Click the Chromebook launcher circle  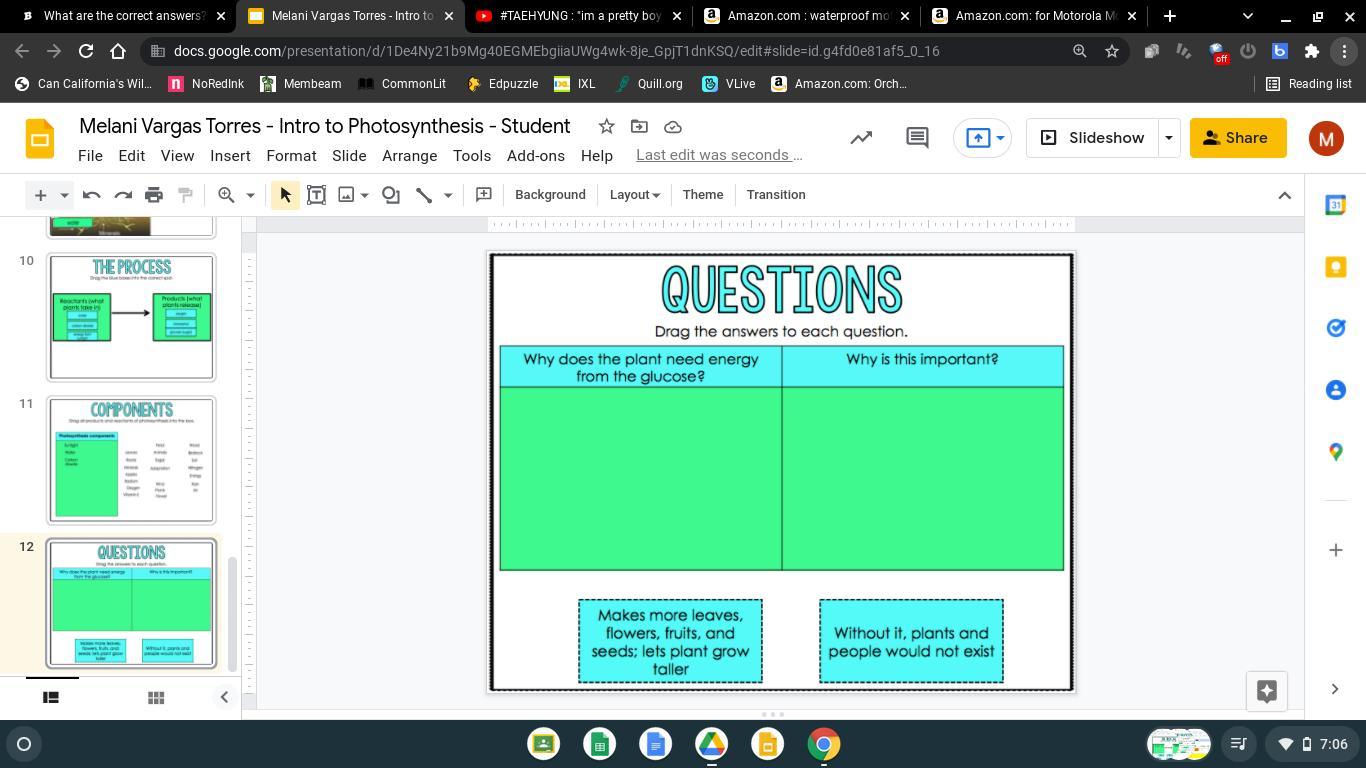24,744
